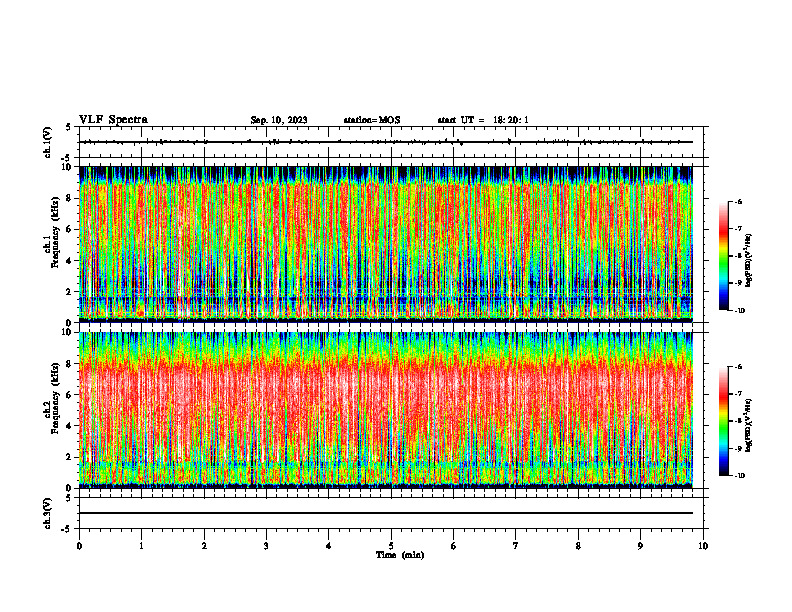Click the flat ch.3 voltage trace line

tap(386, 513)
